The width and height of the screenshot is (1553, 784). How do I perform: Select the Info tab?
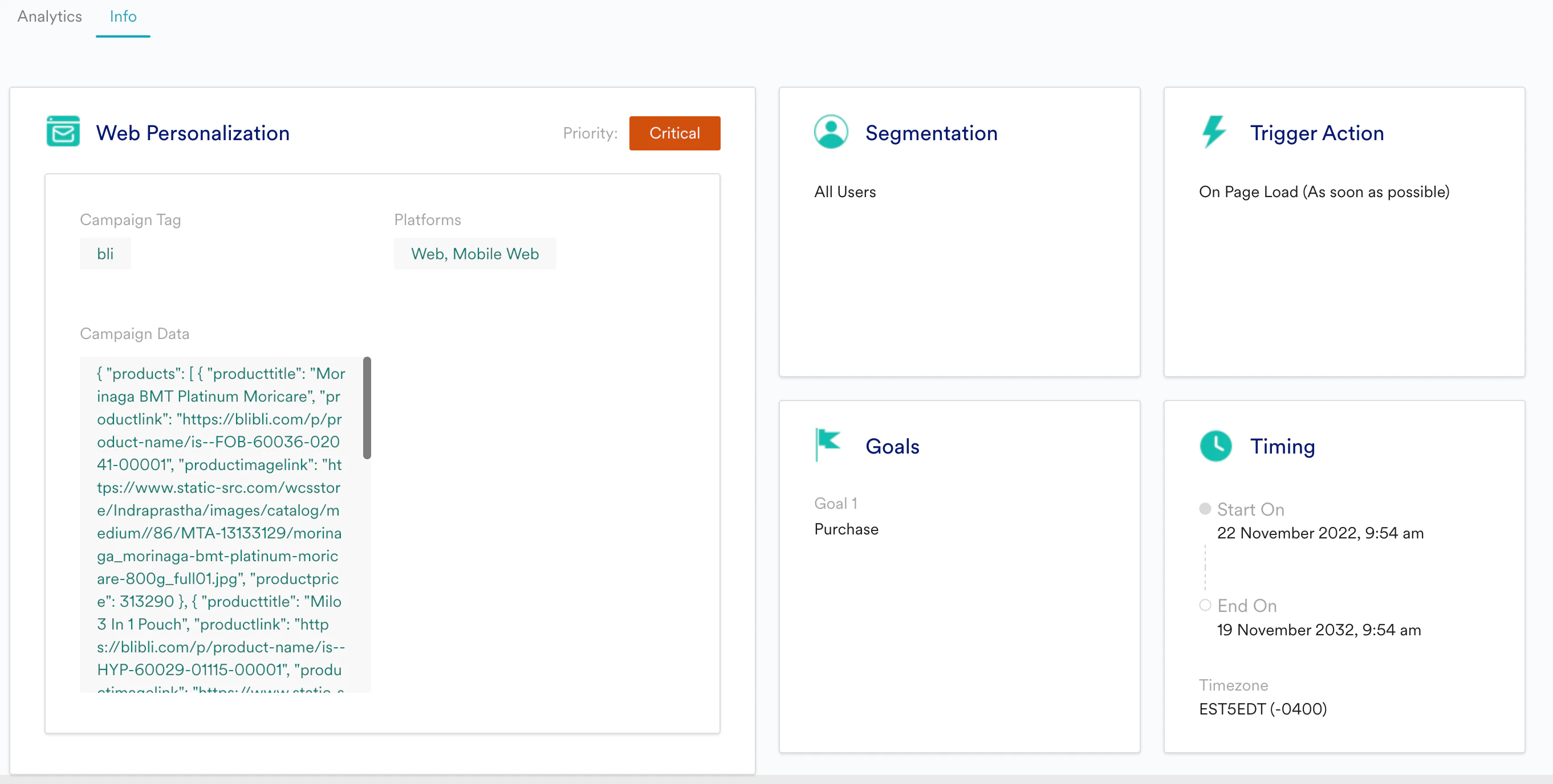click(123, 17)
